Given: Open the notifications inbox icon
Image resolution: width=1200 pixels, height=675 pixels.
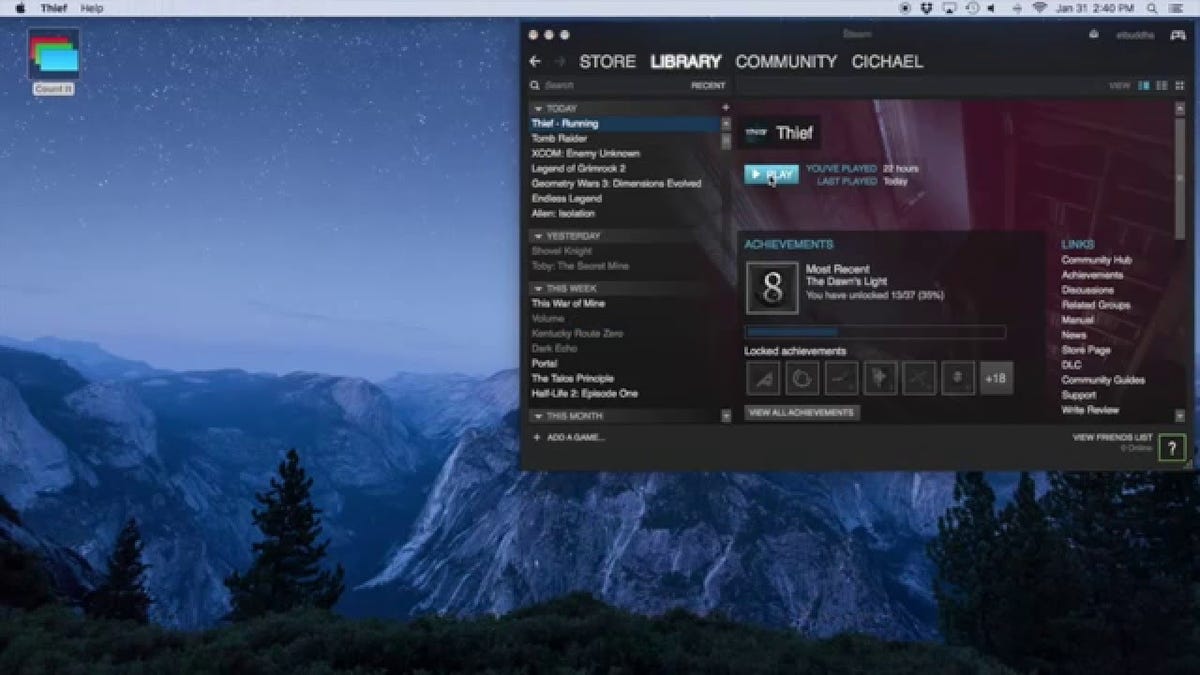Looking at the screenshot, I should (1094, 35).
